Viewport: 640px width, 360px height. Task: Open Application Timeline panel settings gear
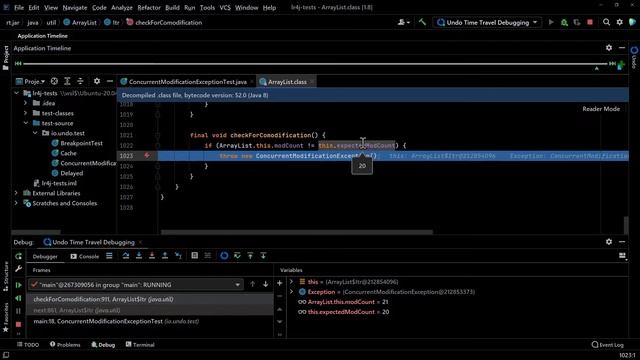[x=609, y=48]
